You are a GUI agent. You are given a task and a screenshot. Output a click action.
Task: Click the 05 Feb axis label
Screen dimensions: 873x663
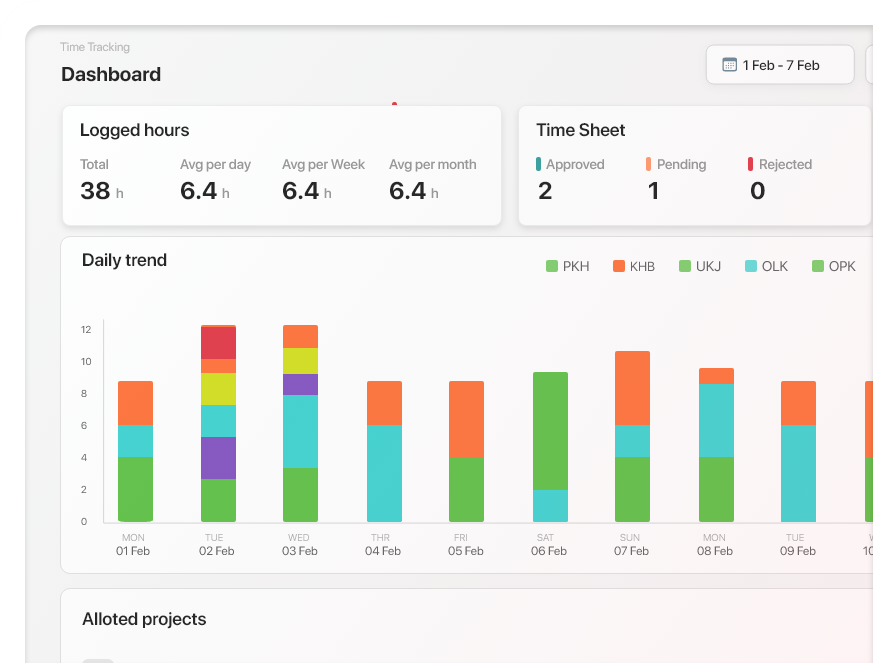coord(465,551)
